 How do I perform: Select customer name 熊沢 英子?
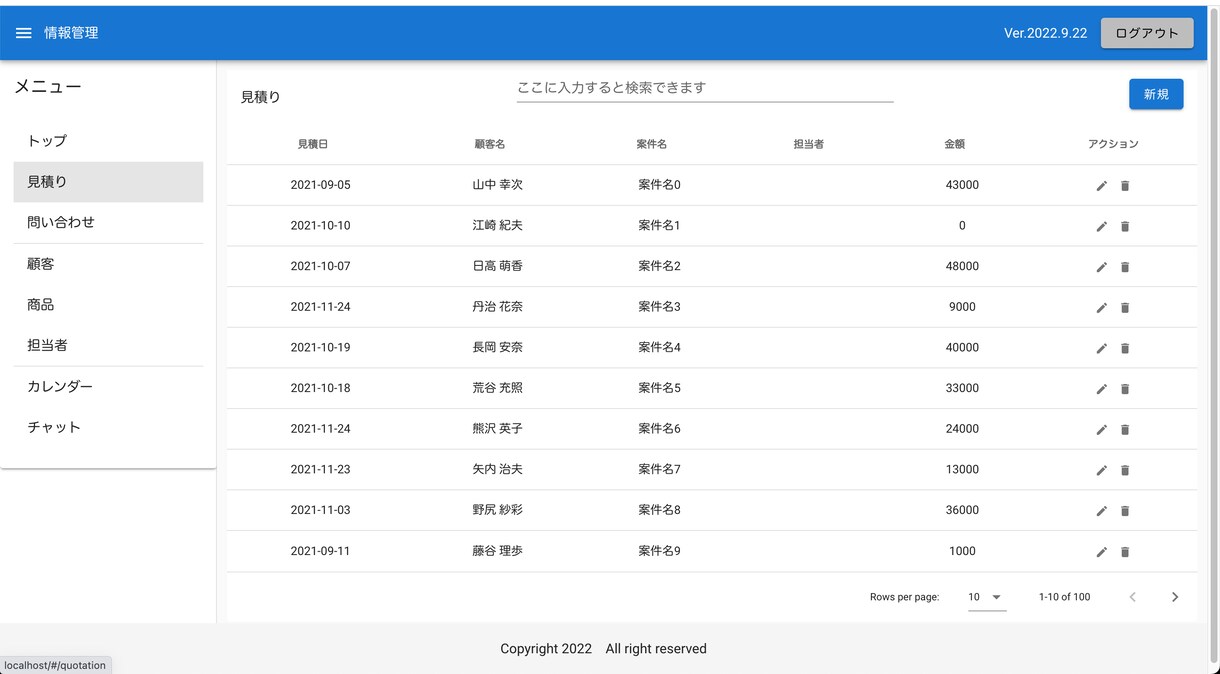click(497, 429)
